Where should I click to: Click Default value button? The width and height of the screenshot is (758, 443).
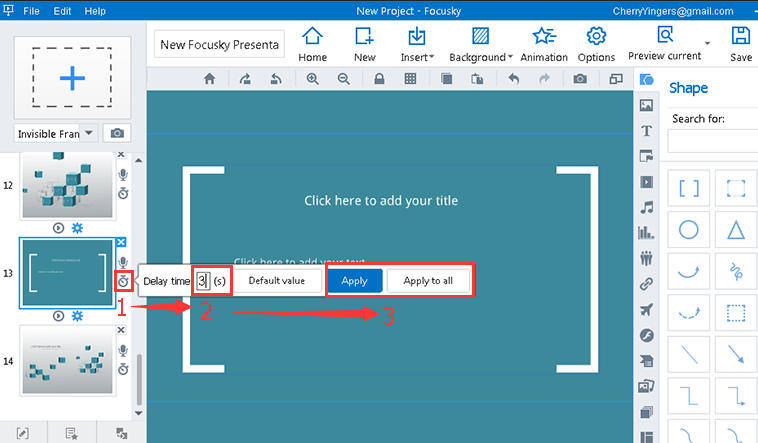coord(277,281)
